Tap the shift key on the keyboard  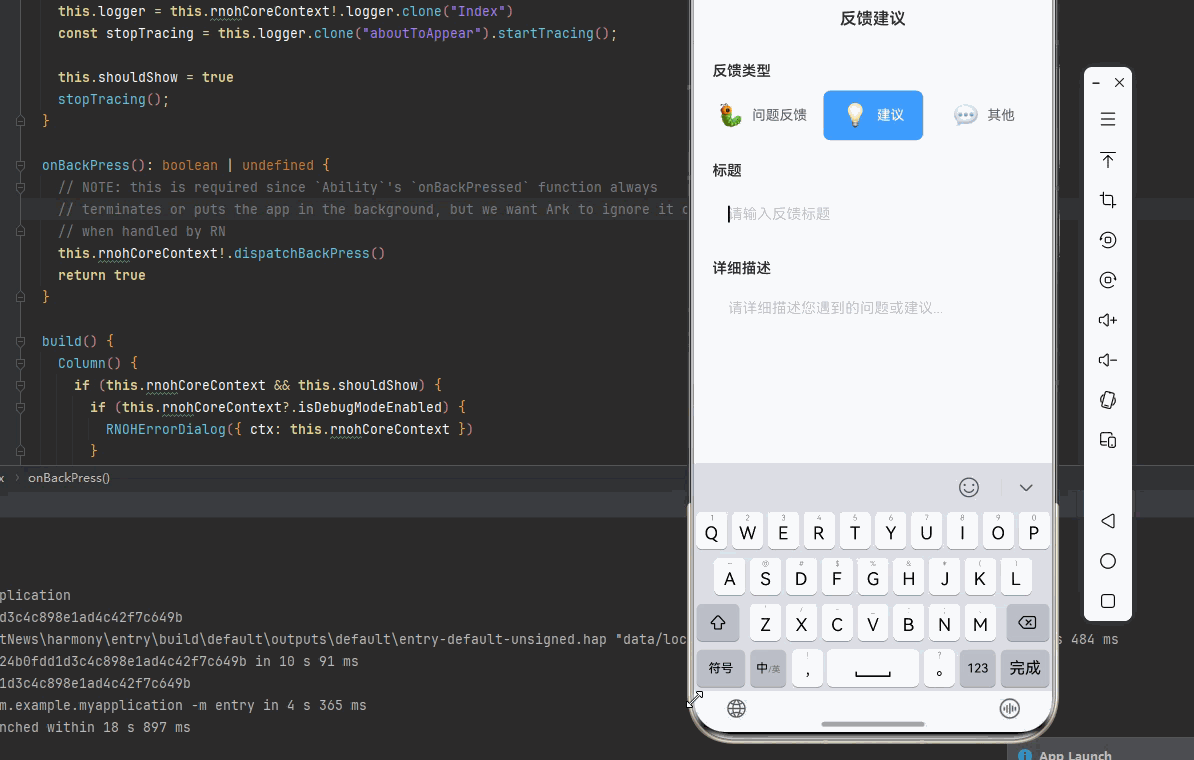coord(717,623)
